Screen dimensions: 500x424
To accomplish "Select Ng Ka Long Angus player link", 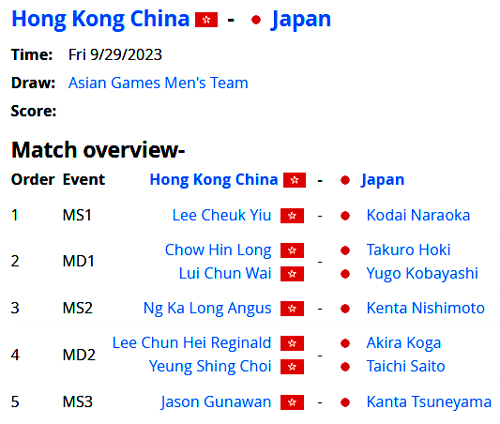I will (x=207, y=308).
